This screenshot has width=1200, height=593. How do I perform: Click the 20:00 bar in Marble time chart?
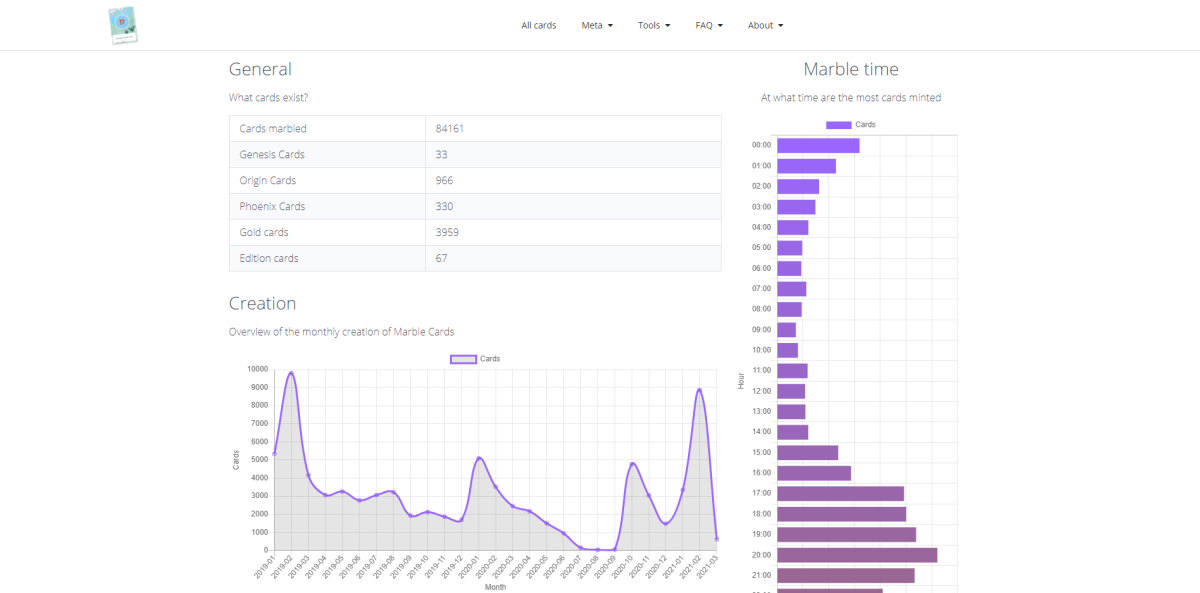(857, 555)
